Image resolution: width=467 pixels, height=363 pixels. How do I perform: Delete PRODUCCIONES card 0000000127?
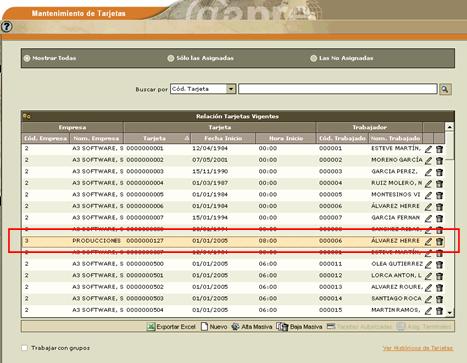[439, 242]
